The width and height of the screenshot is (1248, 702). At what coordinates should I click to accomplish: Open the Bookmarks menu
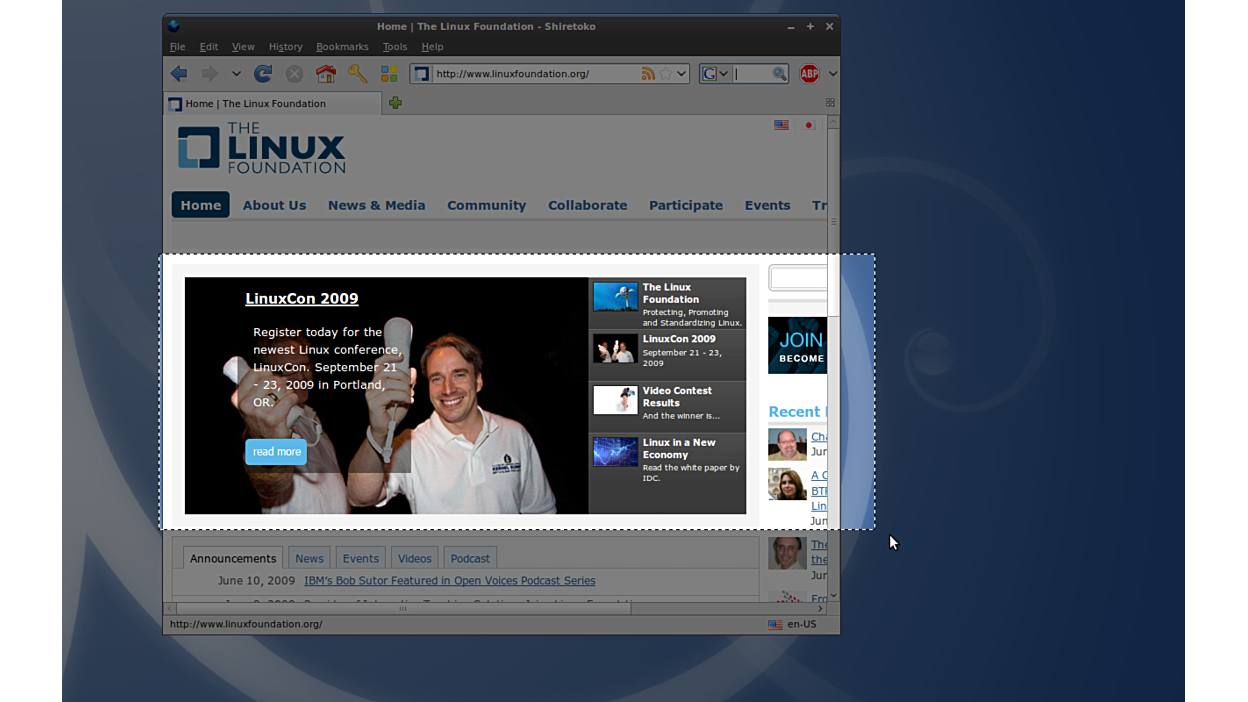pos(342,47)
